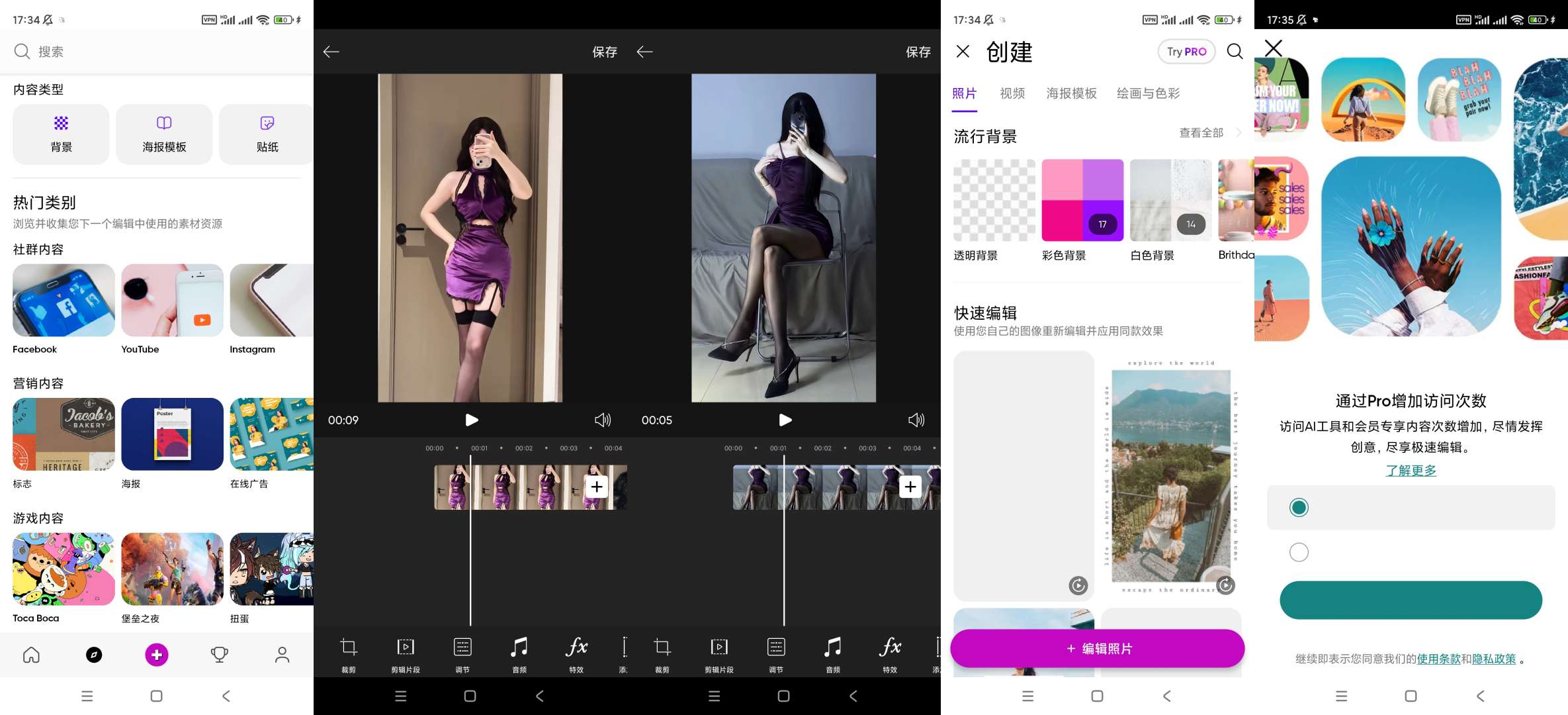1568x715 pixels.
Task: Play the video in the 00:09 editor
Action: tap(471, 420)
